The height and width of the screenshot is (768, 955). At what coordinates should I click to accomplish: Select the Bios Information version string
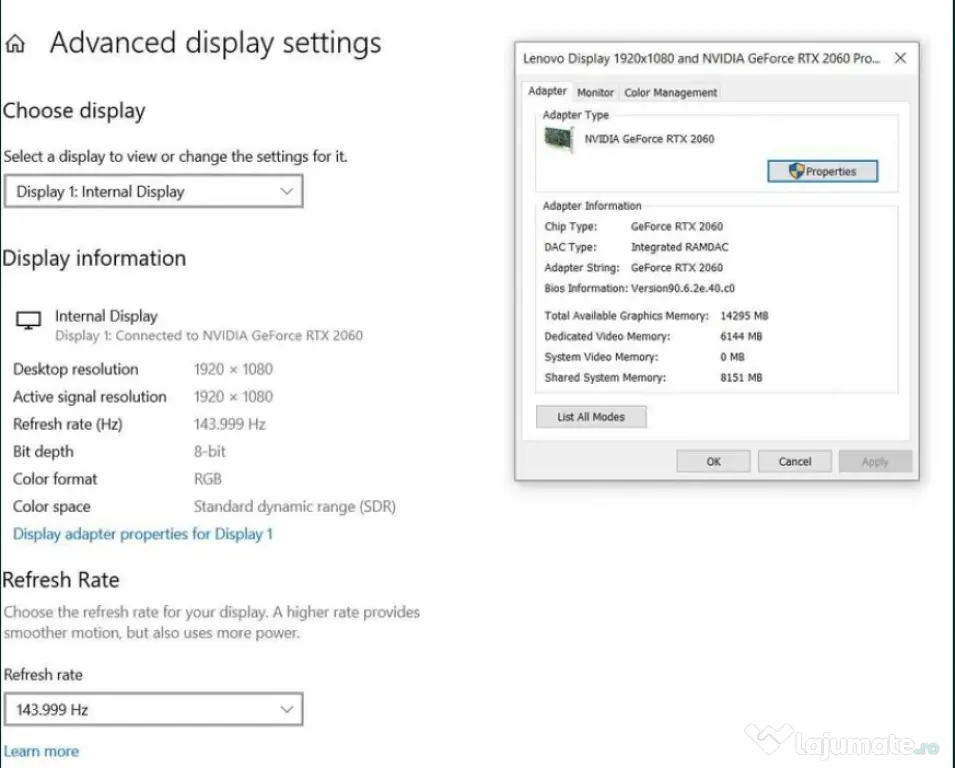683,288
